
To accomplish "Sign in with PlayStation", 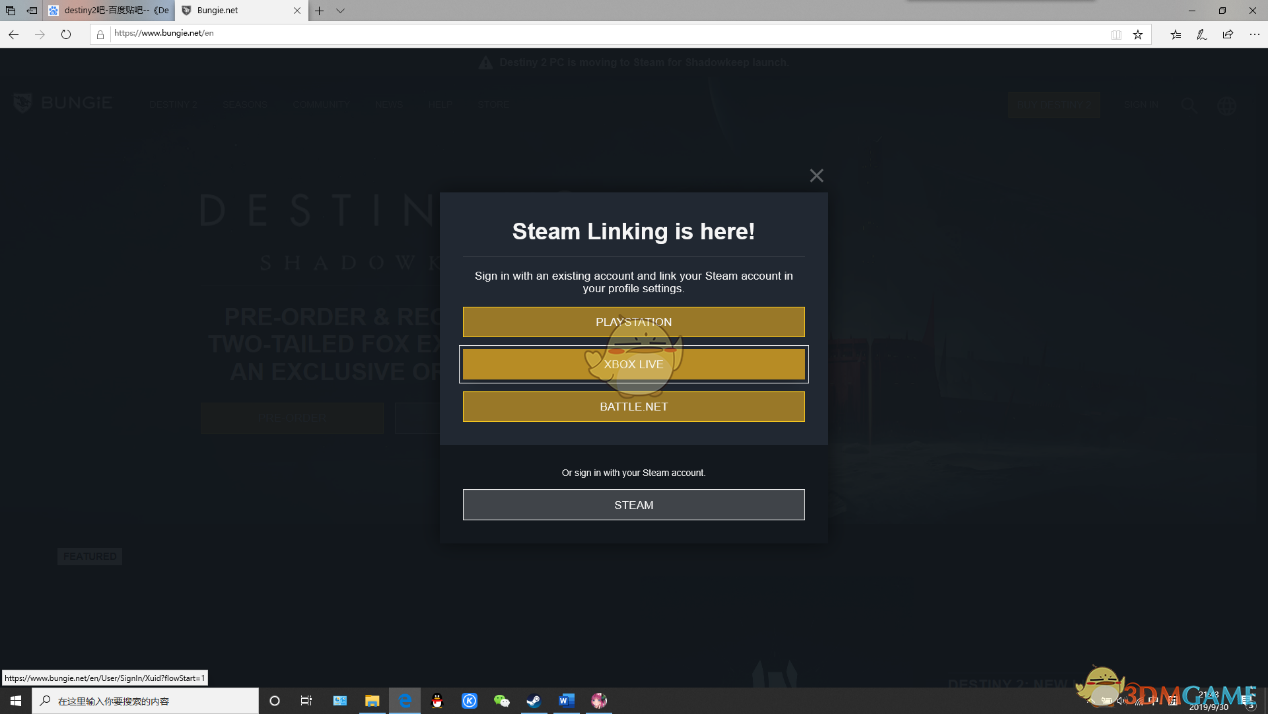I will [633, 322].
